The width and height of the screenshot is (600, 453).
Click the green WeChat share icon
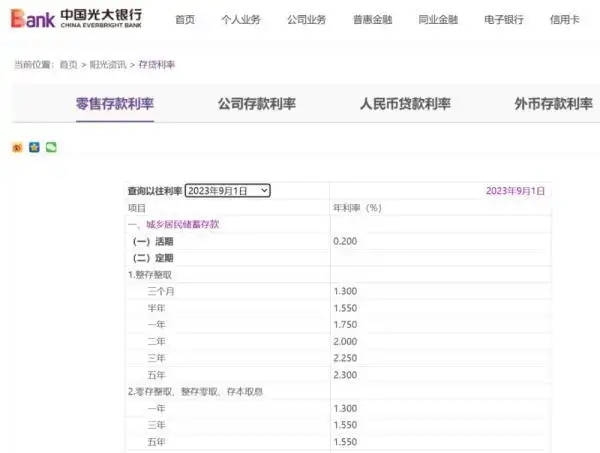click(x=51, y=147)
